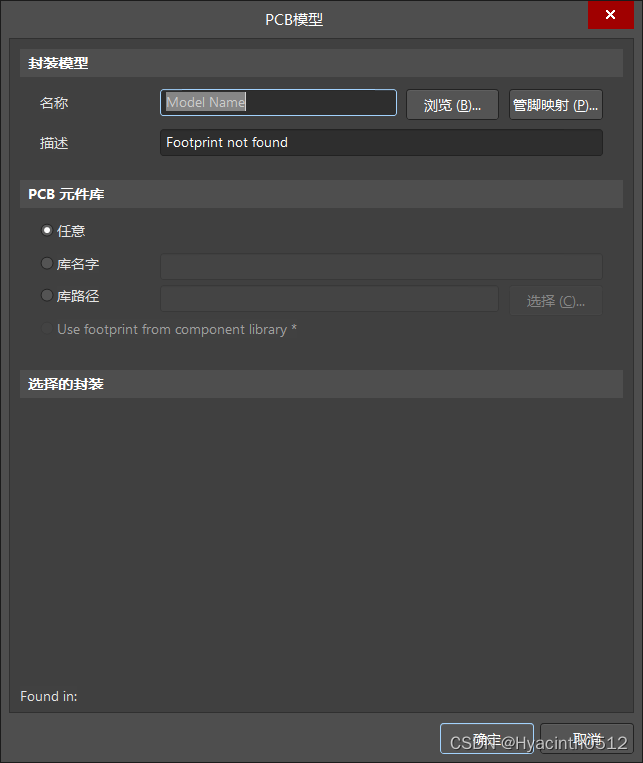Cancel the dialog with 取消 button
643x763 pixels.
[x=587, y=739]
